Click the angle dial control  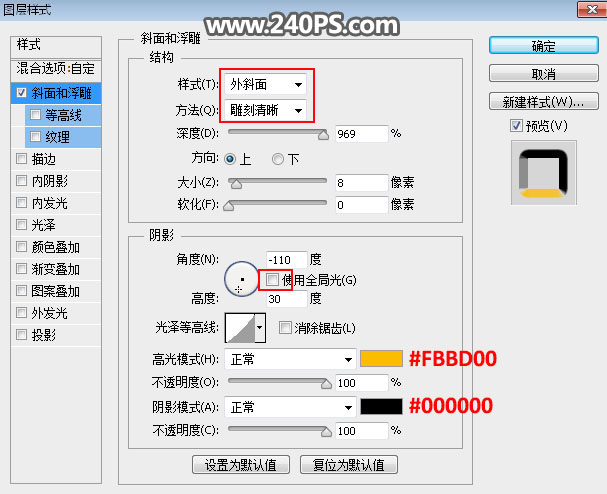click(x=242, y=279)
